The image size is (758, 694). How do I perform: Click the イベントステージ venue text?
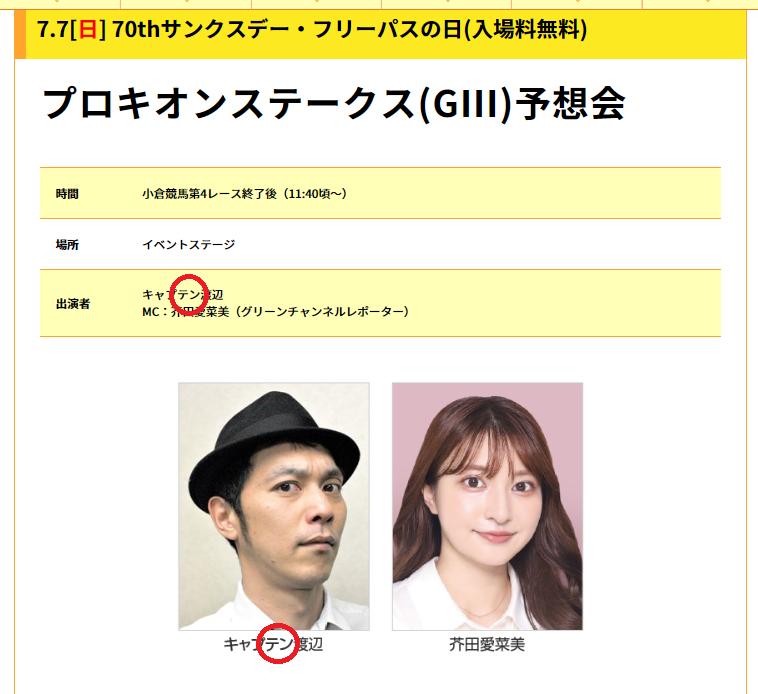pyautogui.click(x=189, y=245)
